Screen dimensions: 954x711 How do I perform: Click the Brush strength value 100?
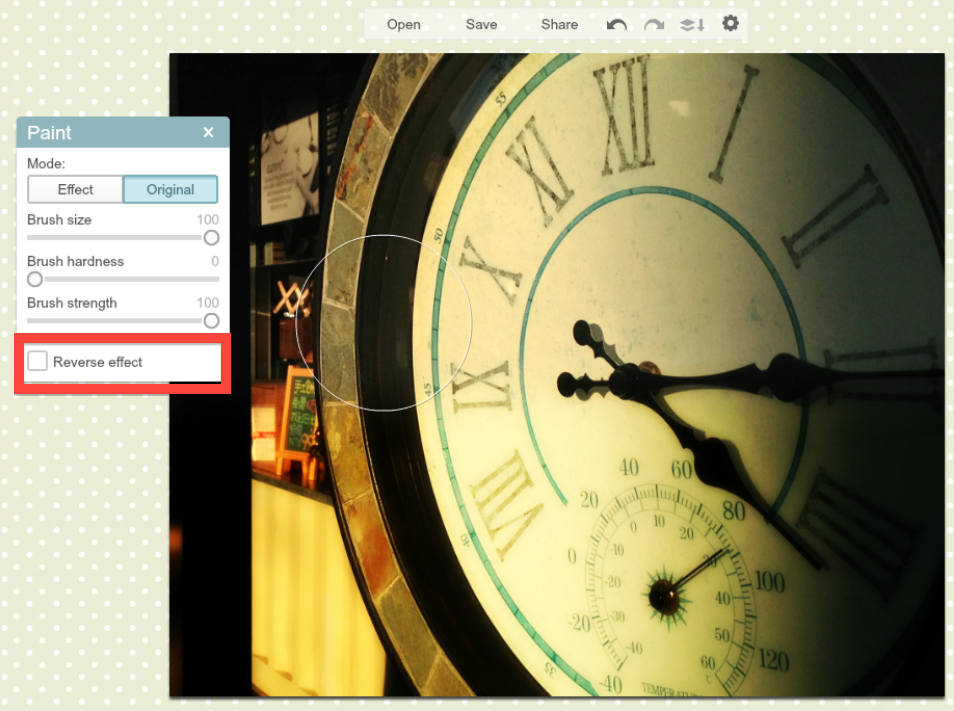pyautogui.click(x=207, y=302)
